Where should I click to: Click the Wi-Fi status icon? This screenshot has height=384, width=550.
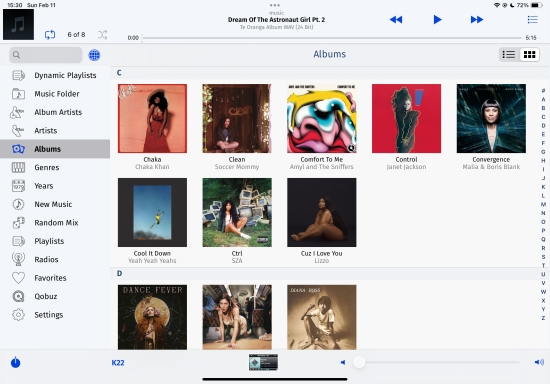tap(497, 5)
